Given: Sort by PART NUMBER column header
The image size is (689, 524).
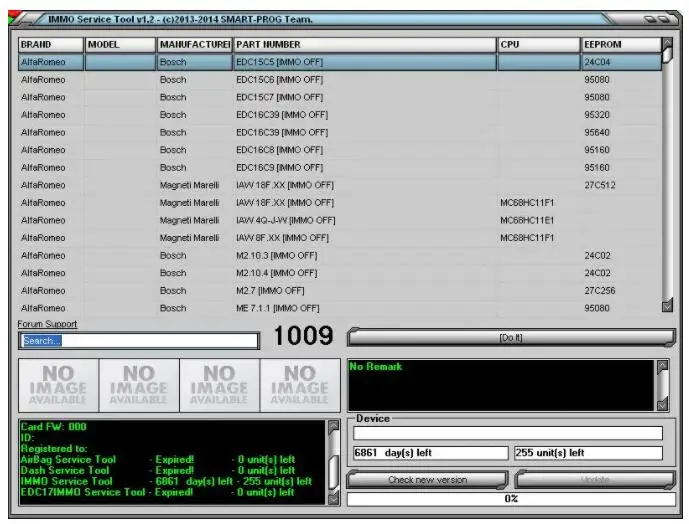Looking at the screenshot, I should (x=364, y=44).
